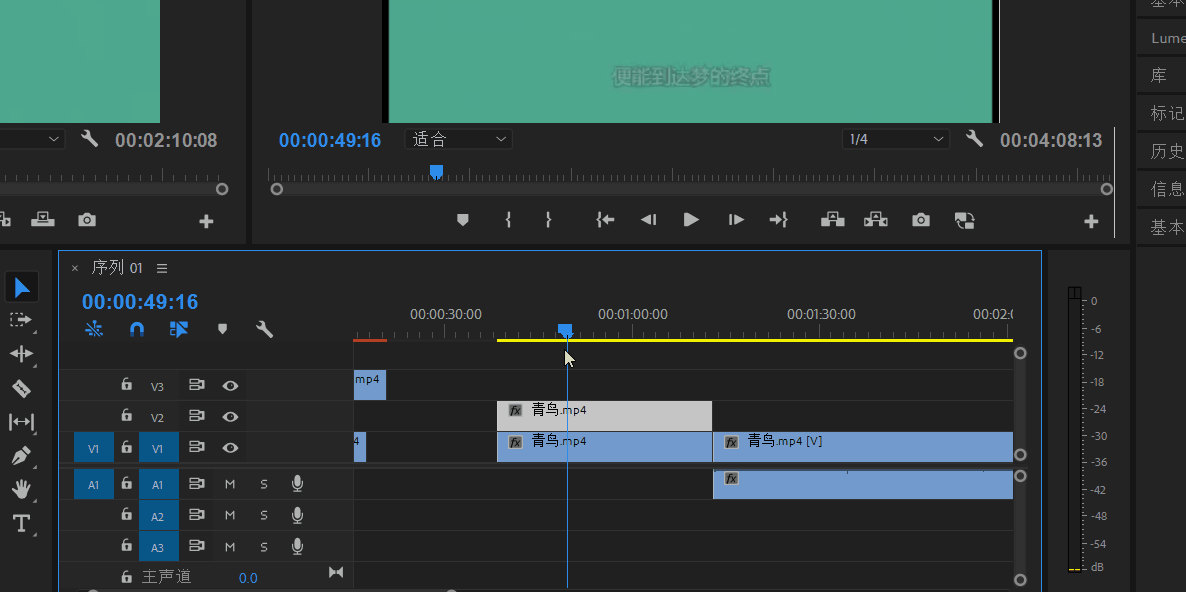1186x592 pixels.
Task: Add marker in timeline header
Action: pyautogui.click(x=222, y=329)
